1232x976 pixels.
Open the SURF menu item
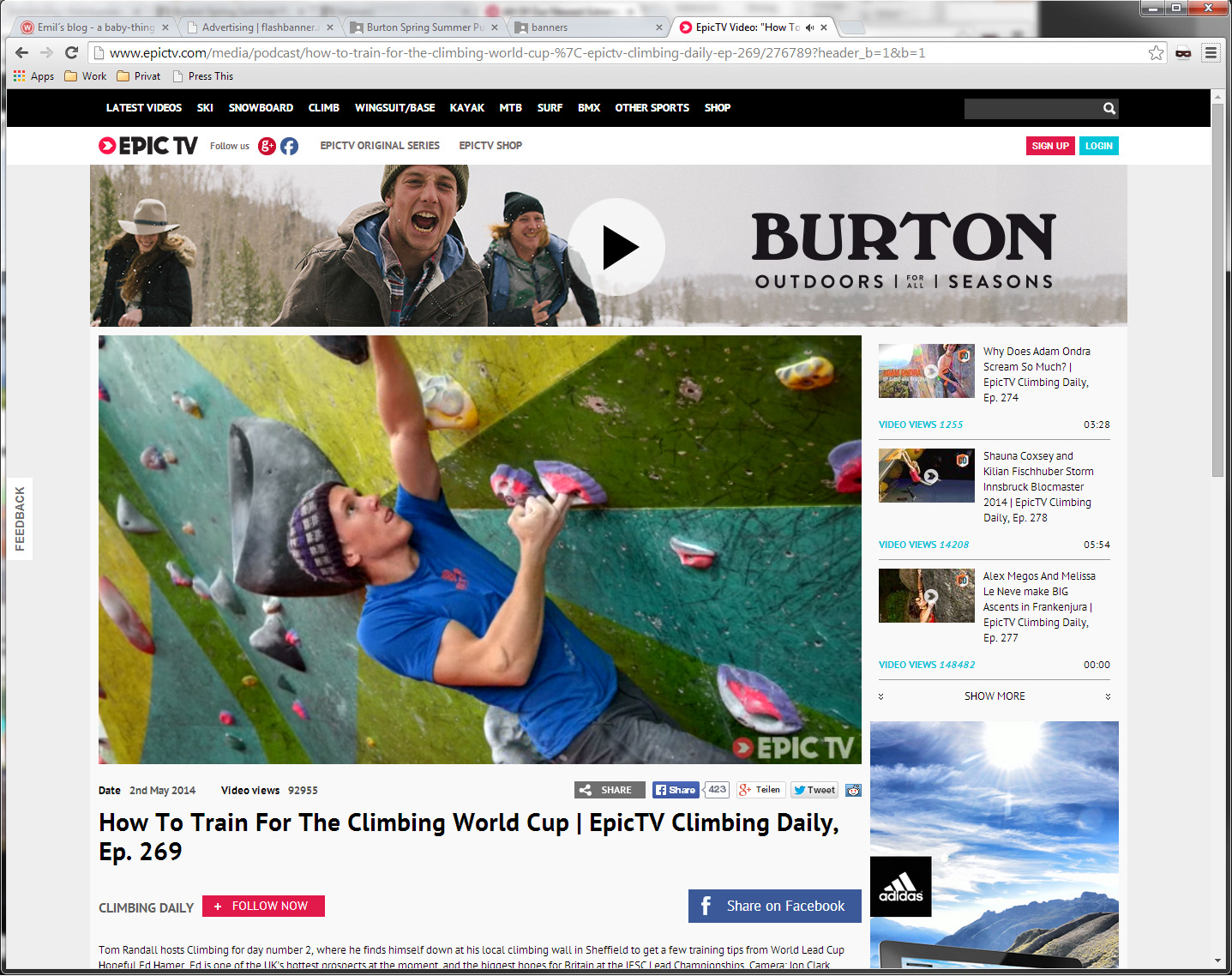[550, 108]
